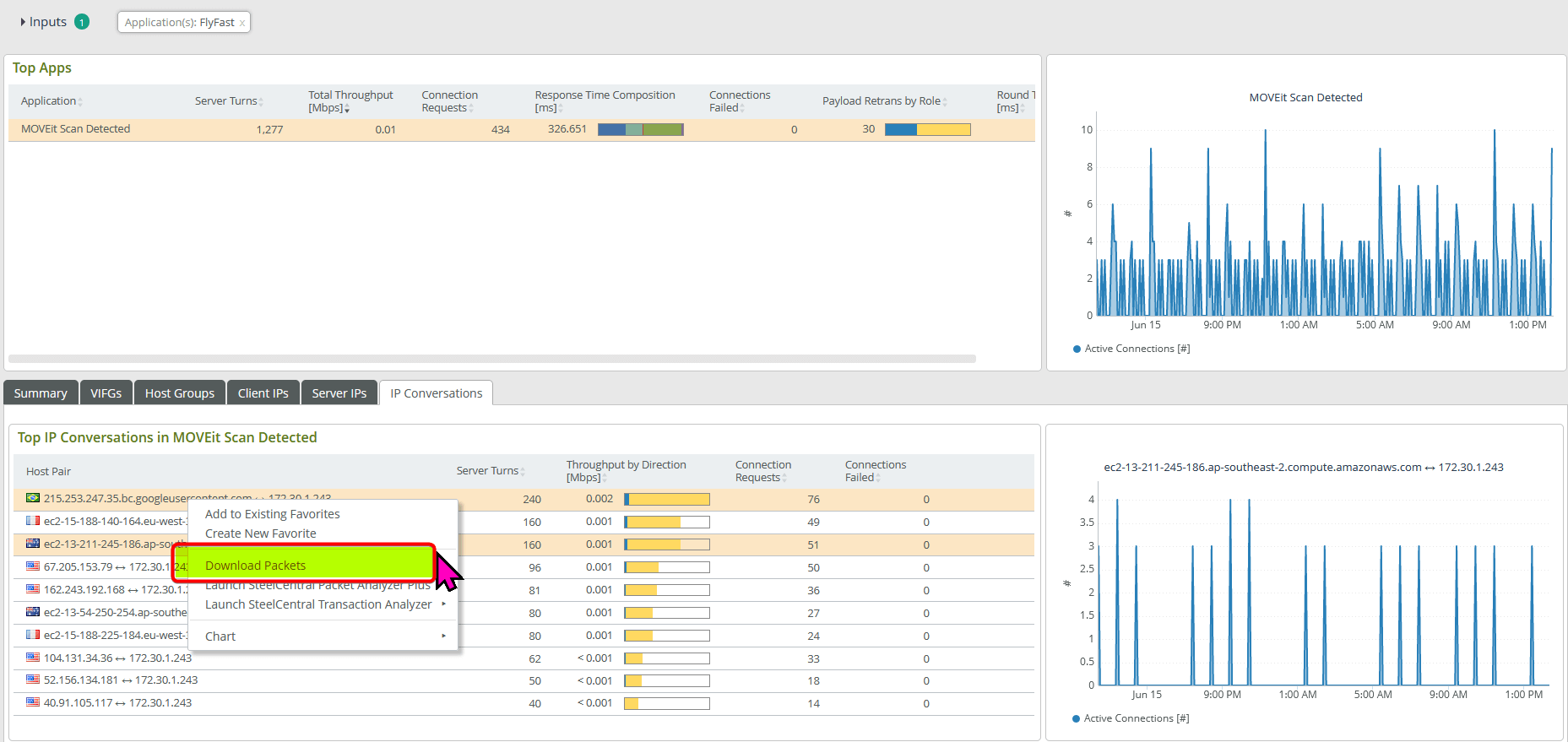Click the Top Apps panel heading

tap(42, 68)
